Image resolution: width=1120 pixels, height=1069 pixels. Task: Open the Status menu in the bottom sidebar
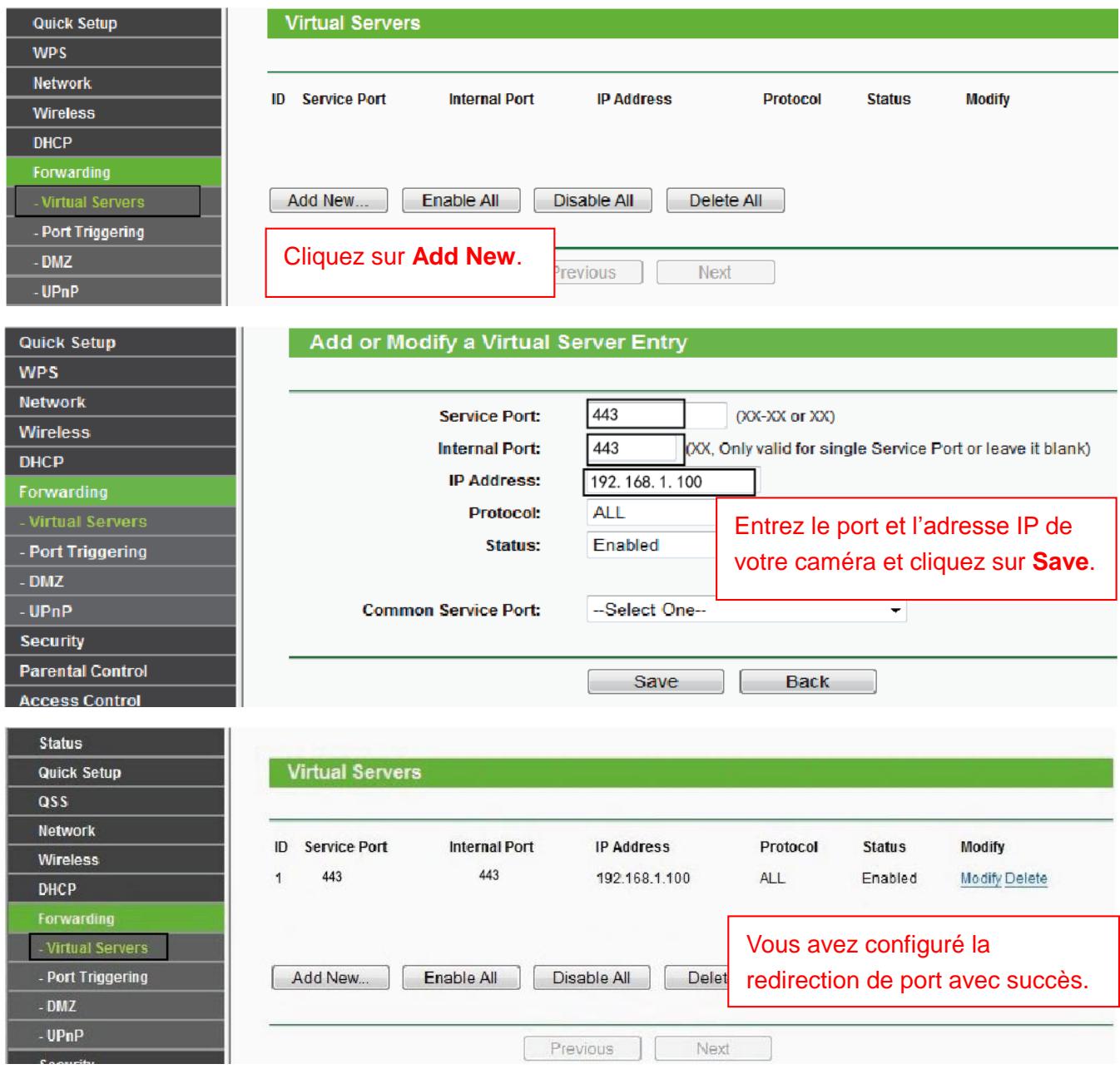(x=116, y=744)
